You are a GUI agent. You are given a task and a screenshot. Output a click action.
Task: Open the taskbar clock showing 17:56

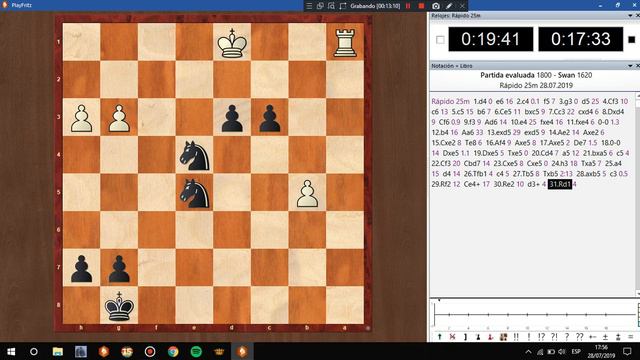[601, 351]
